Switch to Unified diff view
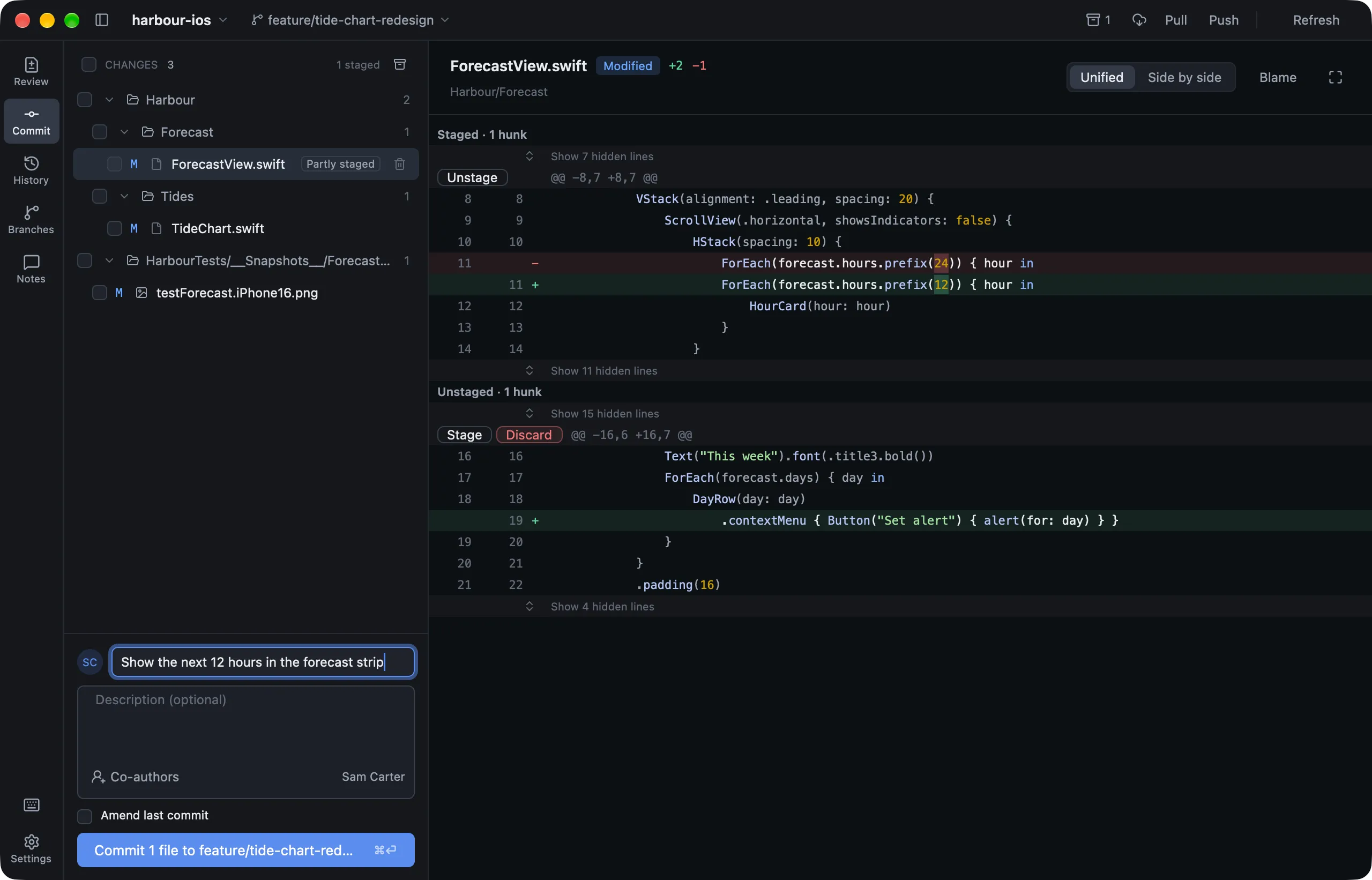Viewport: 1372px width, 880px height. pyautogui.click(x=1101, y=77)
